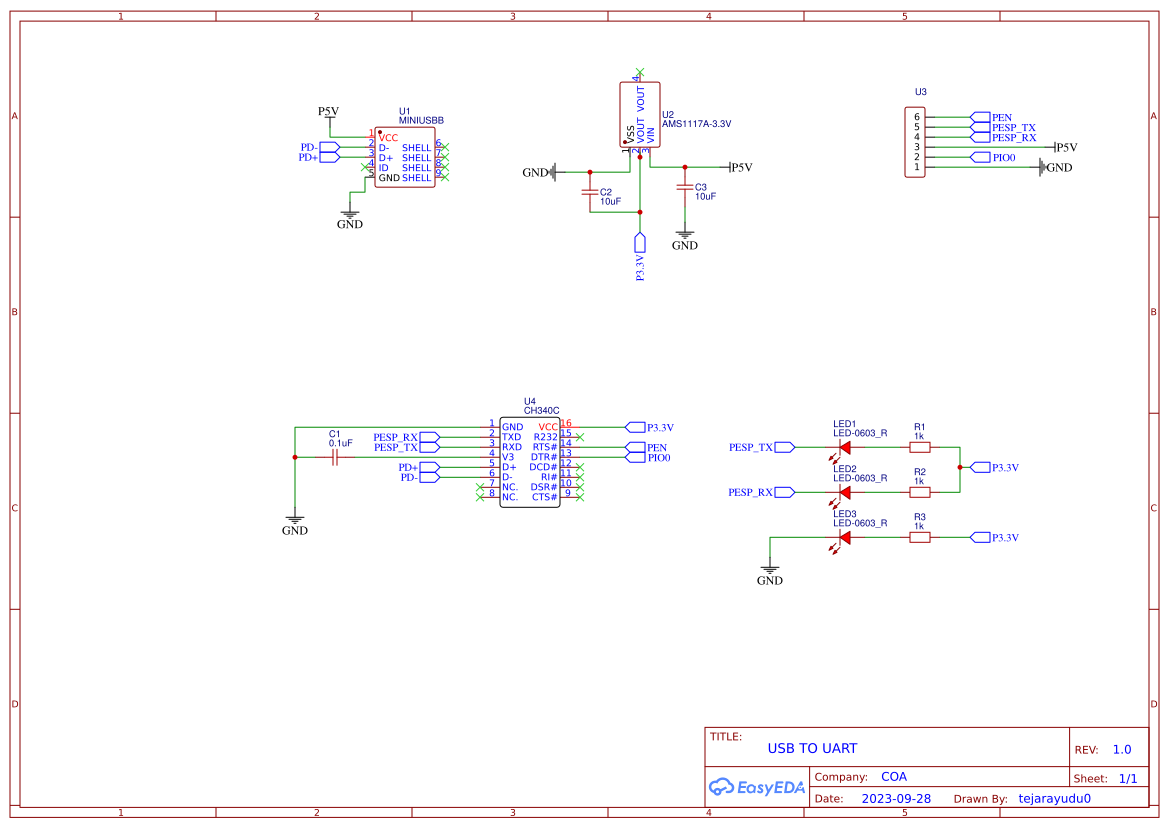This screenshot has width=1169, height=828.
Task: Click the PESP_RX port arrow at U3
Action: point(979,136)
